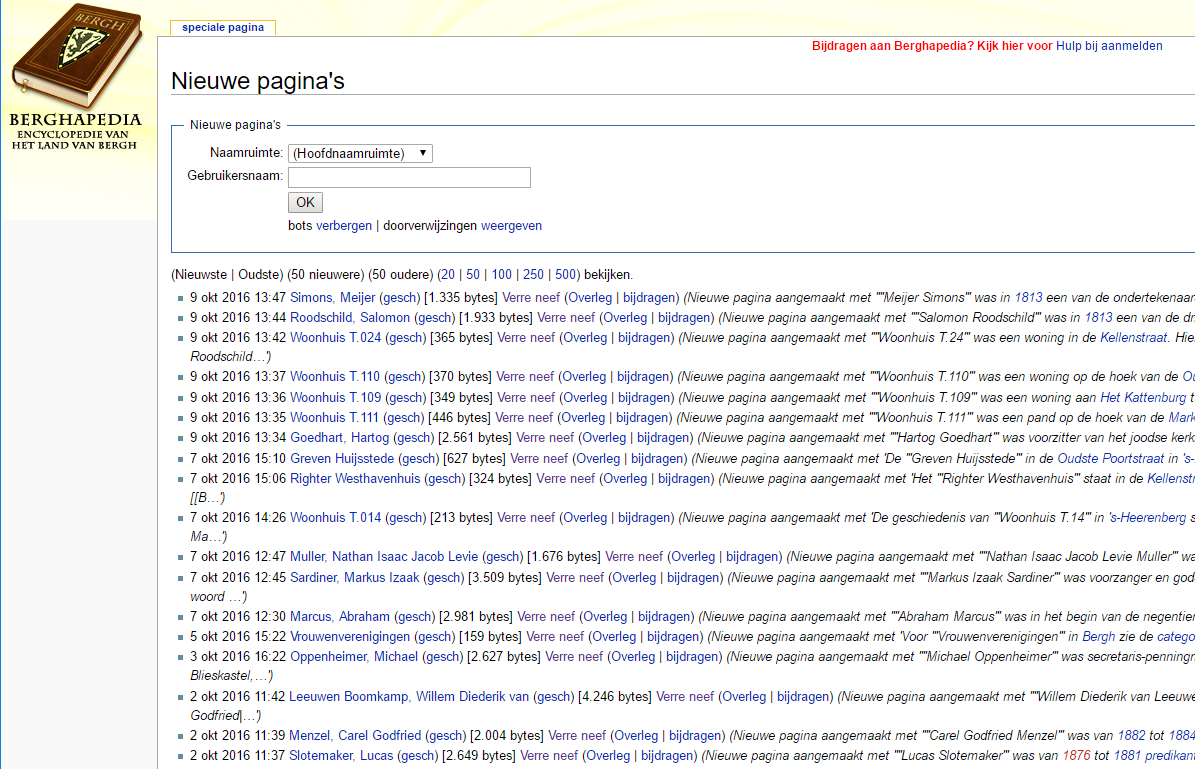The image size is (1195, 769).
Task: Submit the form with the OK button
Action: pos(306,203)
